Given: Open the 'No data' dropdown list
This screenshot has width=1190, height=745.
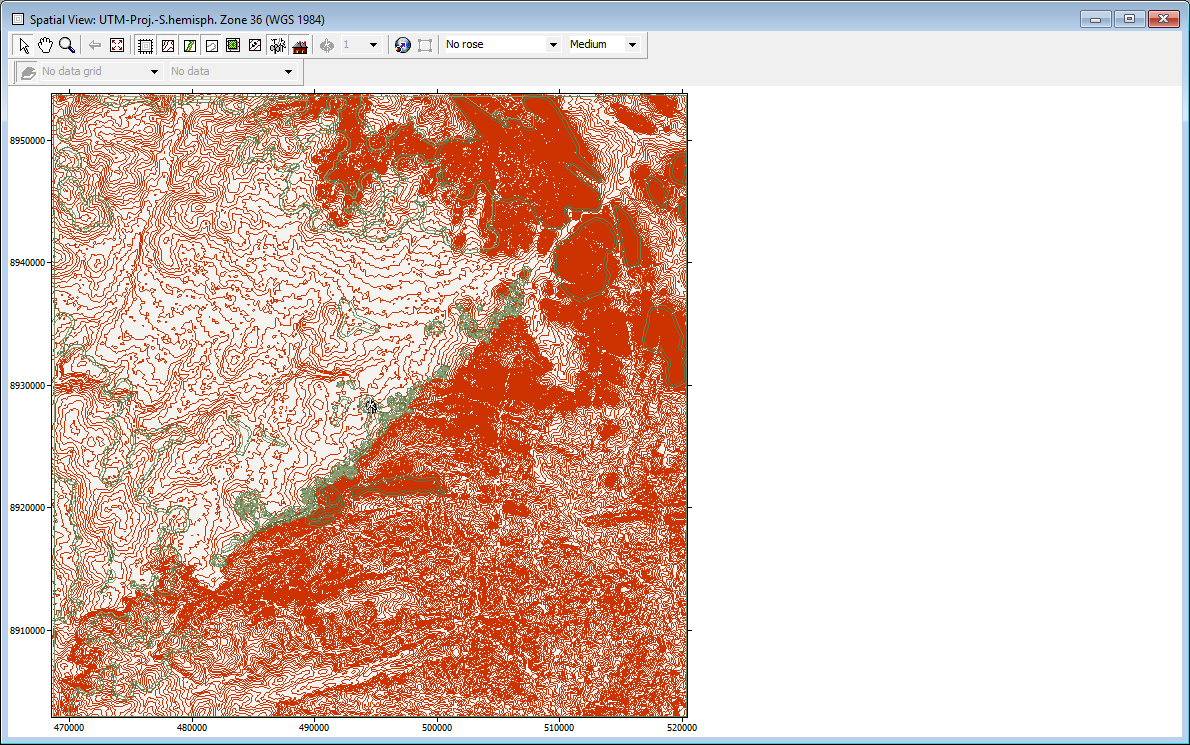Looking at the screenshot, I should pos(288,72).
